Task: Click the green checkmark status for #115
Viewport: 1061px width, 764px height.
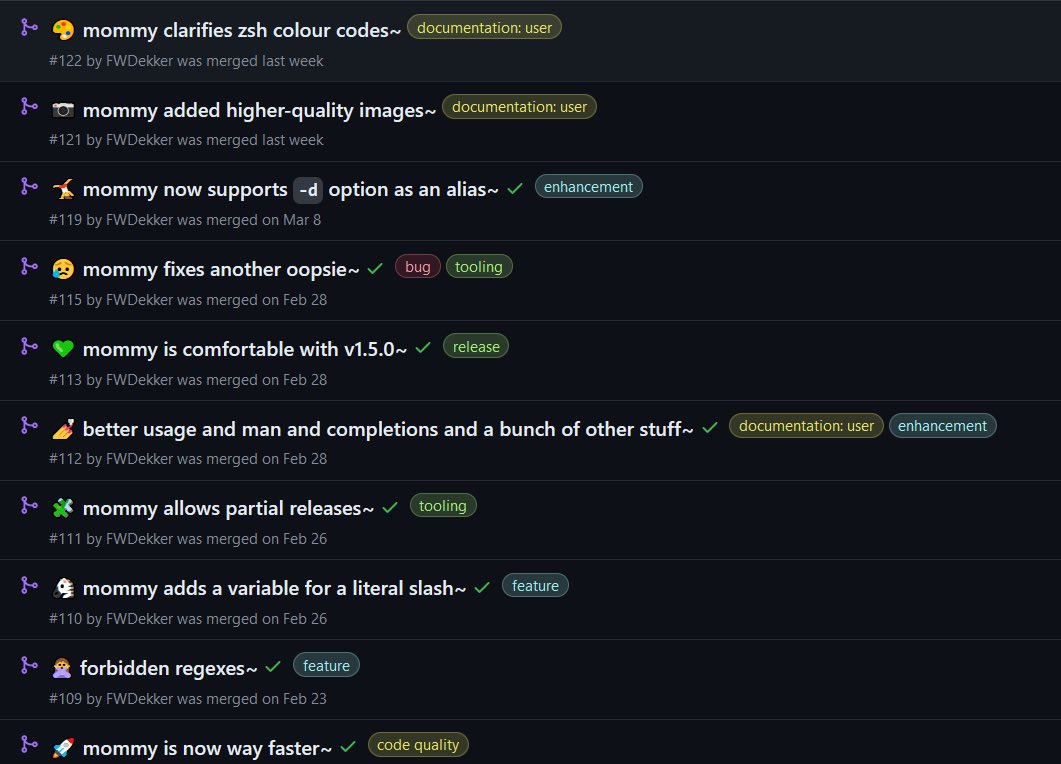Action: (x=375, y=269)
